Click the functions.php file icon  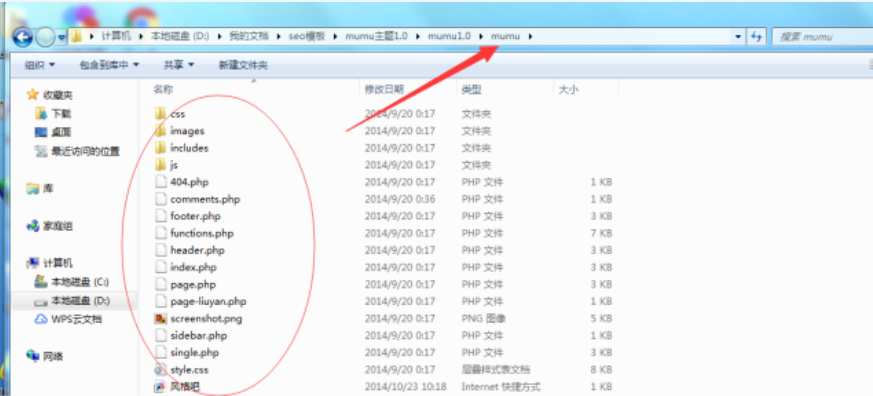[160, 233]
